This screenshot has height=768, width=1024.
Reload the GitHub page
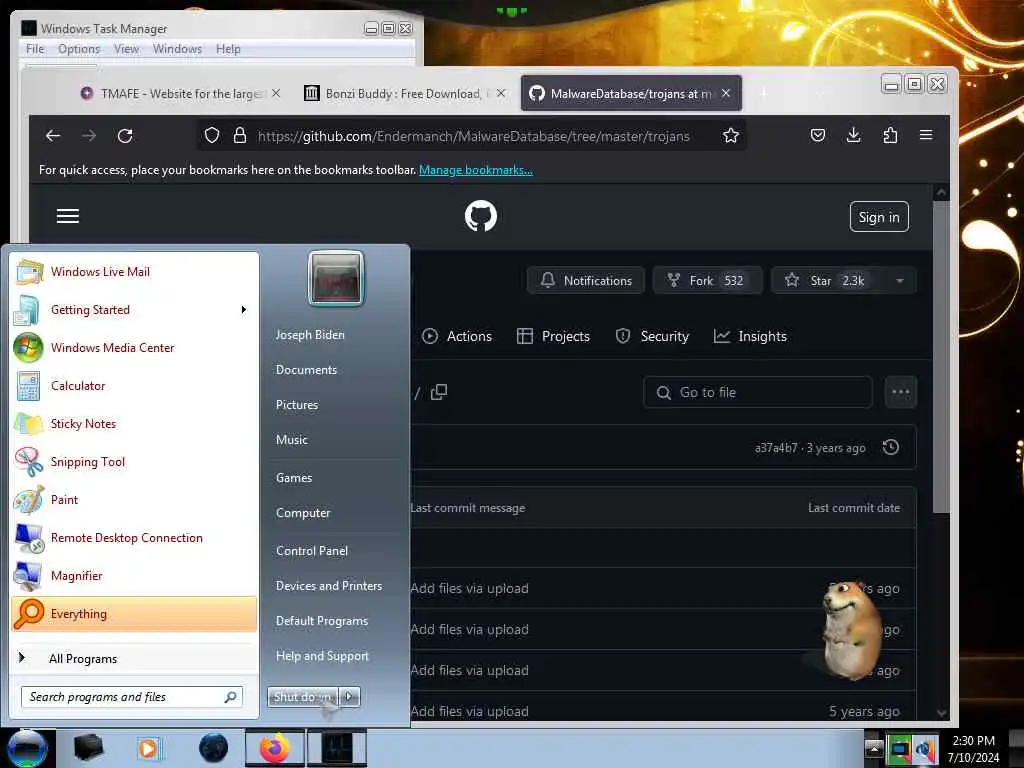tap(125, 136)
